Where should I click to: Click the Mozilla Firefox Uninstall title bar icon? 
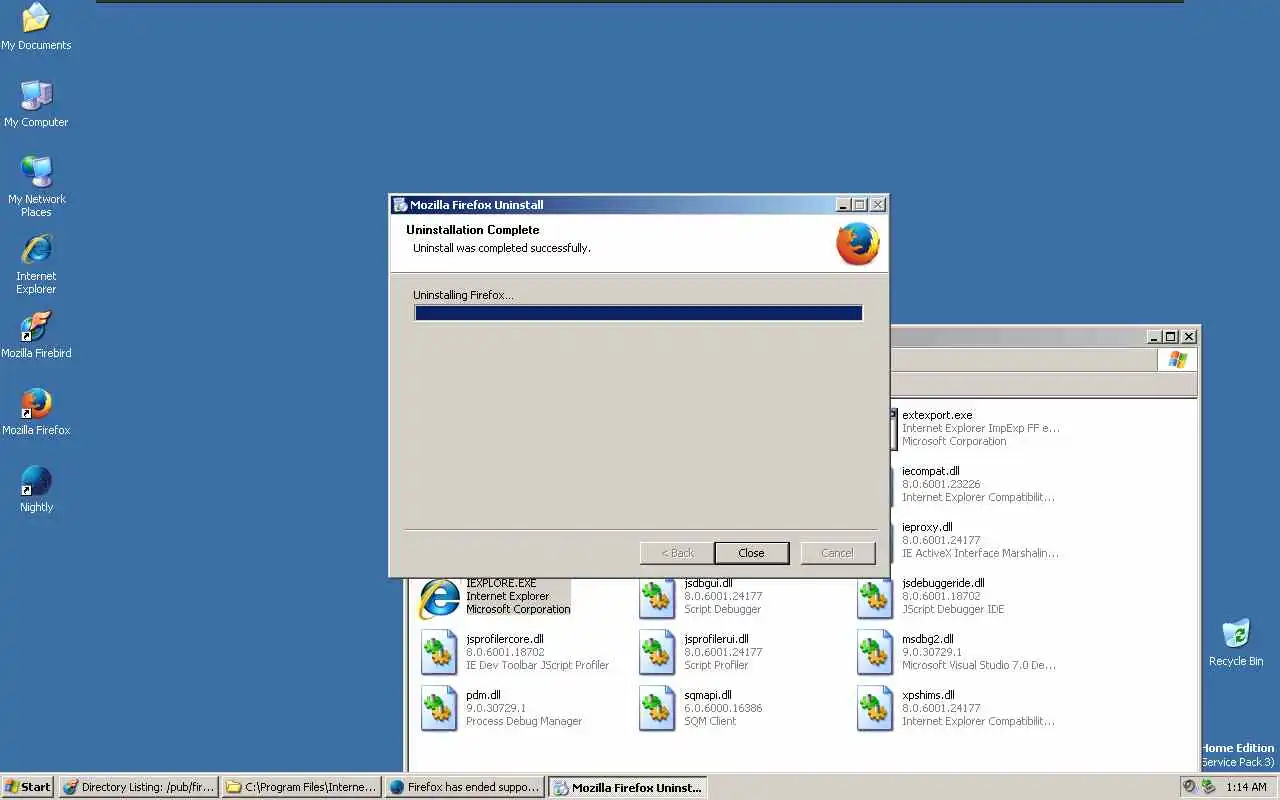tap(400, 205)
